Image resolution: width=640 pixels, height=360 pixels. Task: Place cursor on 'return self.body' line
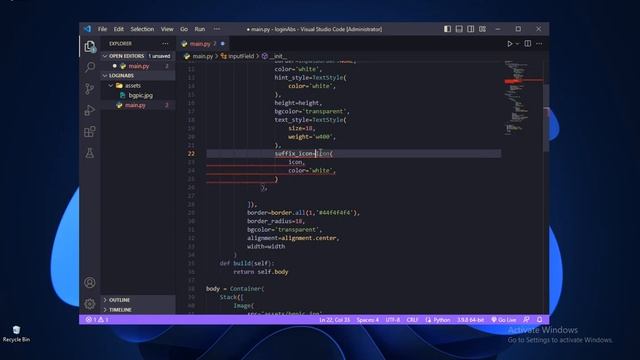(261, 272)
